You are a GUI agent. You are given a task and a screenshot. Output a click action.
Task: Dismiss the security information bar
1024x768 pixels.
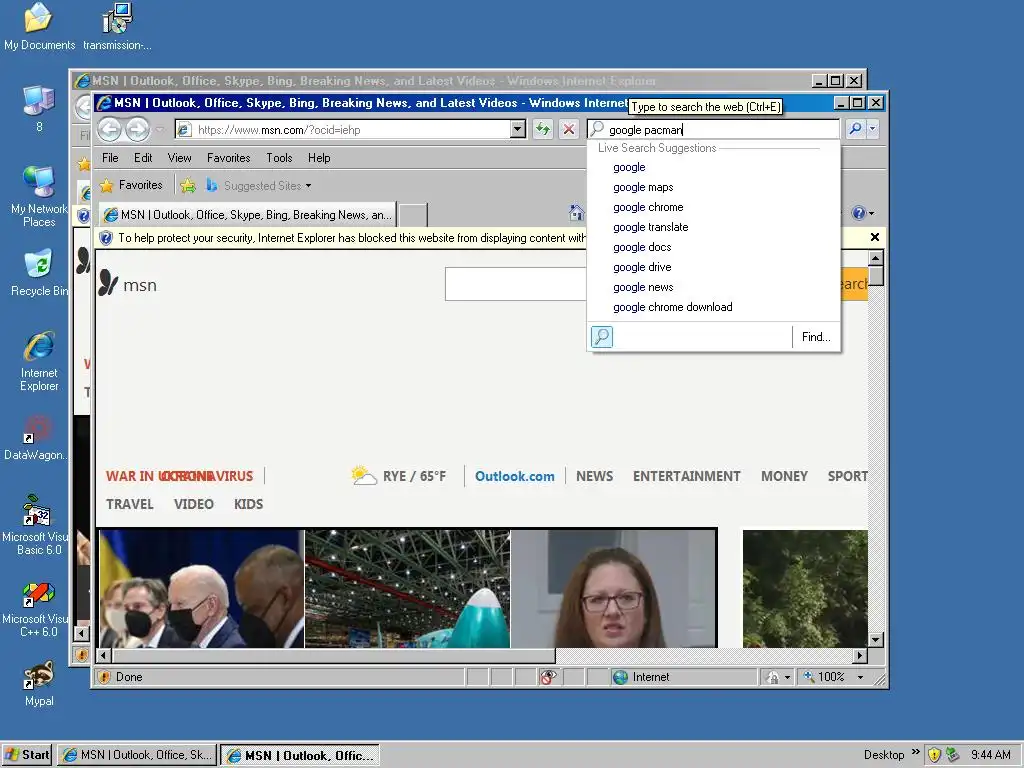875,238
